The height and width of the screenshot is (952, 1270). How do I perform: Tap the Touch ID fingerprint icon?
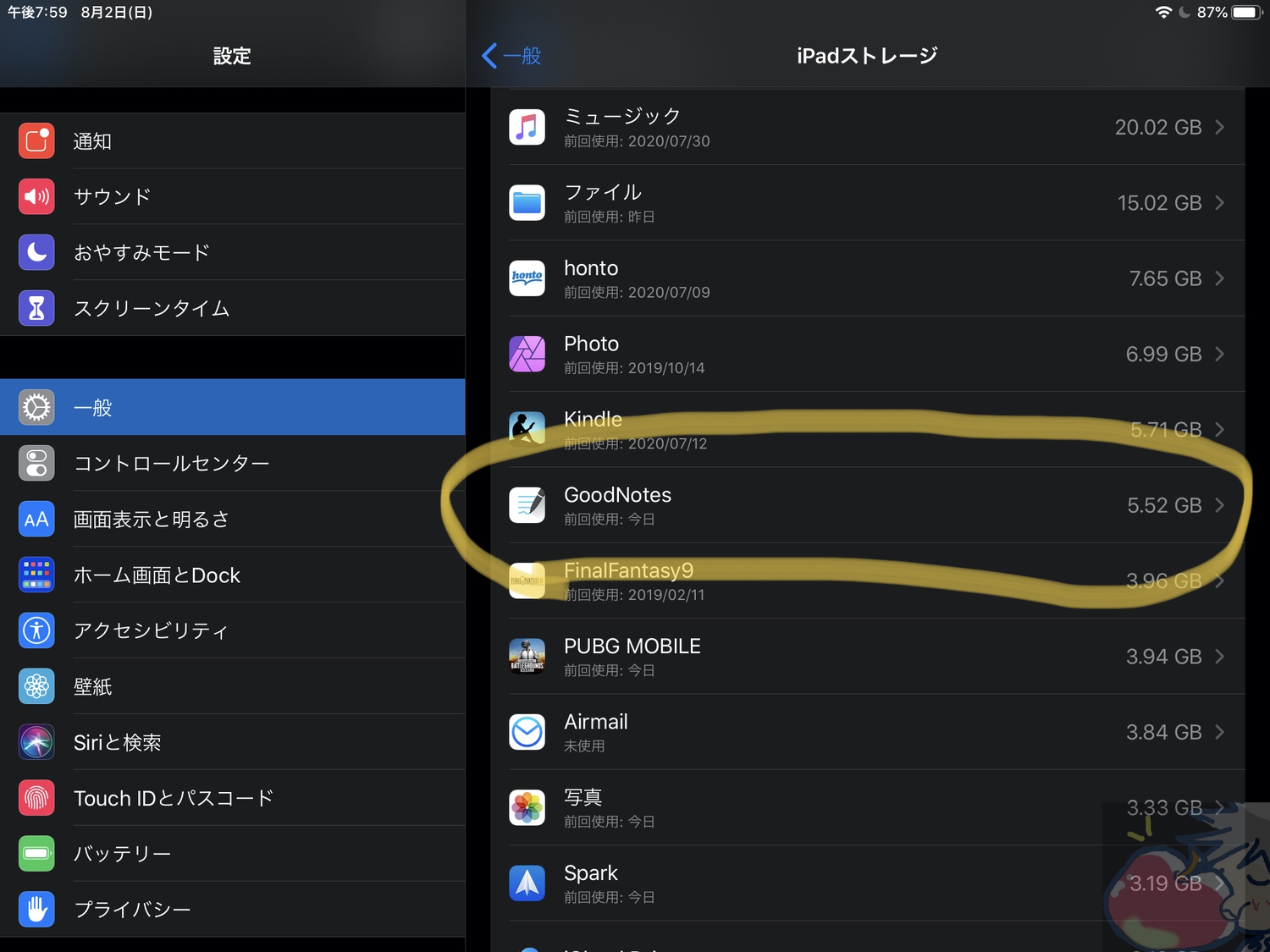tap(36, 799)
